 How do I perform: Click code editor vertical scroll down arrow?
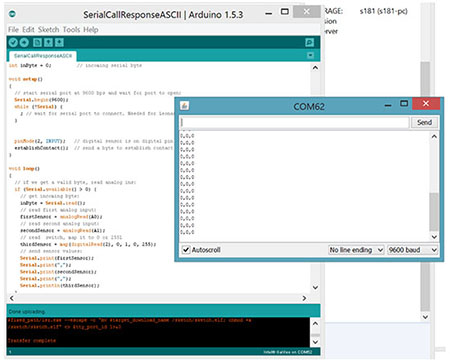[x=315, y=287]
